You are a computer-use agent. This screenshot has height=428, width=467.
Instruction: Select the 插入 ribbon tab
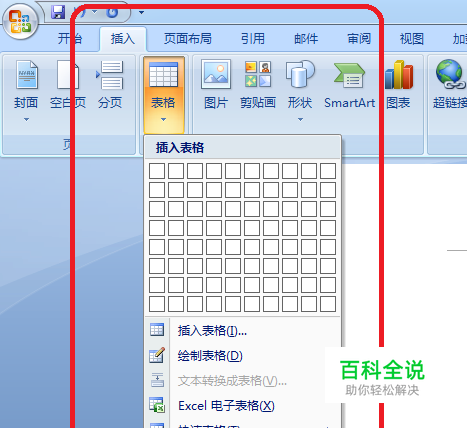click(123, 39)
